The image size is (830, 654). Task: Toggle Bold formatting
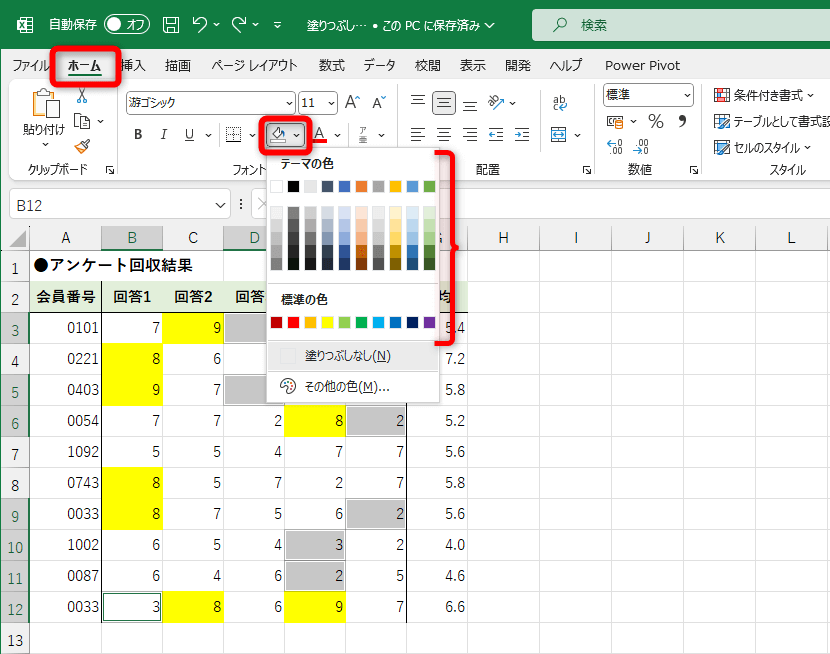138,135
